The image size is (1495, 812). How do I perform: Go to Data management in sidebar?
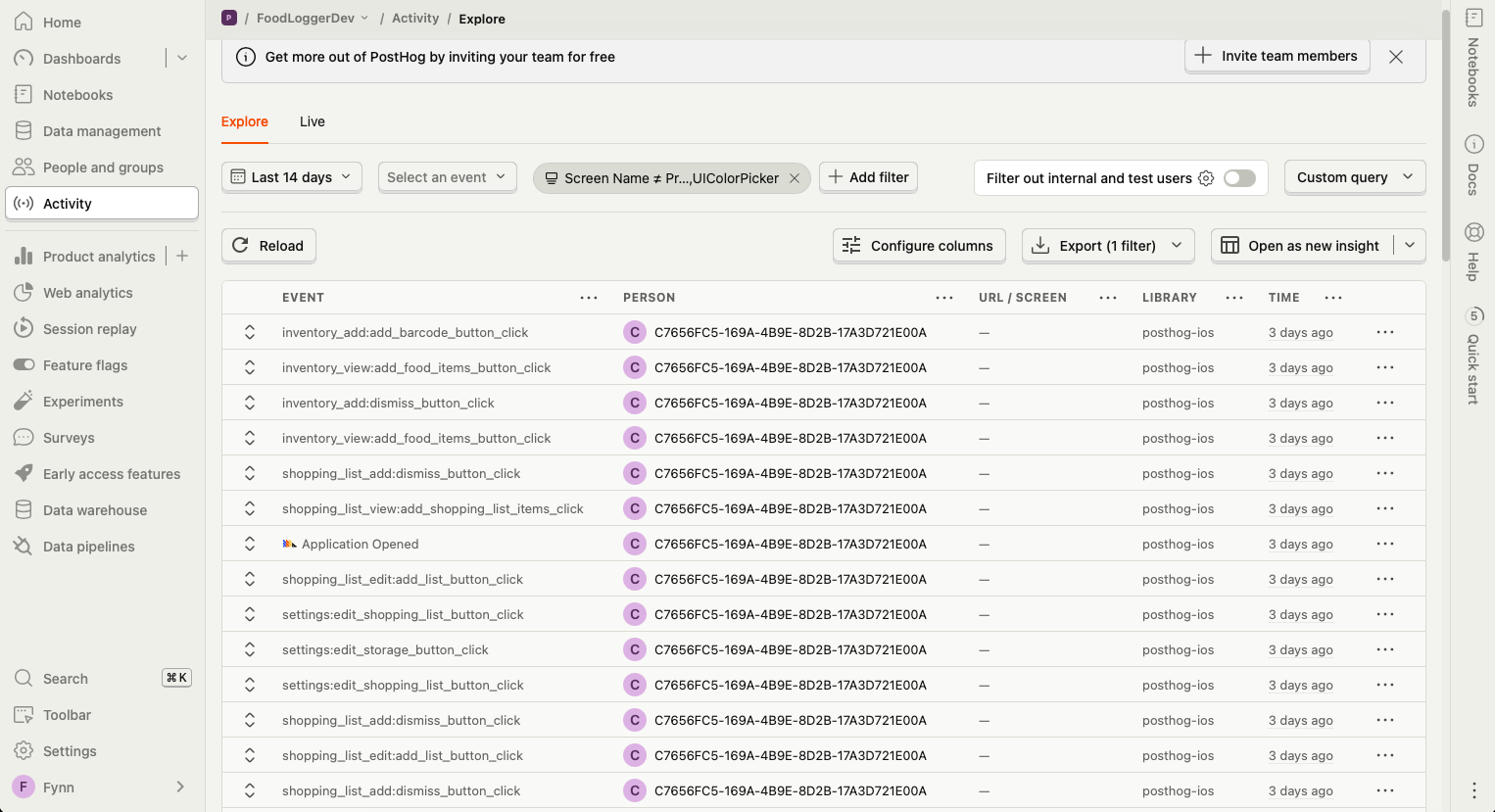(102, 131)
